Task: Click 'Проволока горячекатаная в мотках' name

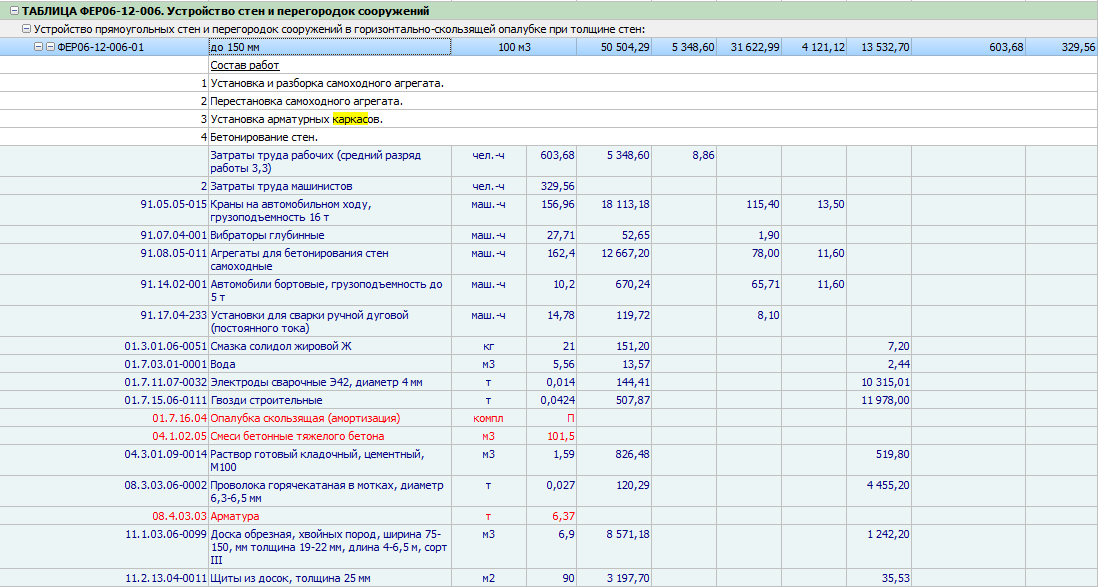Action: click(x=327, y=491)
